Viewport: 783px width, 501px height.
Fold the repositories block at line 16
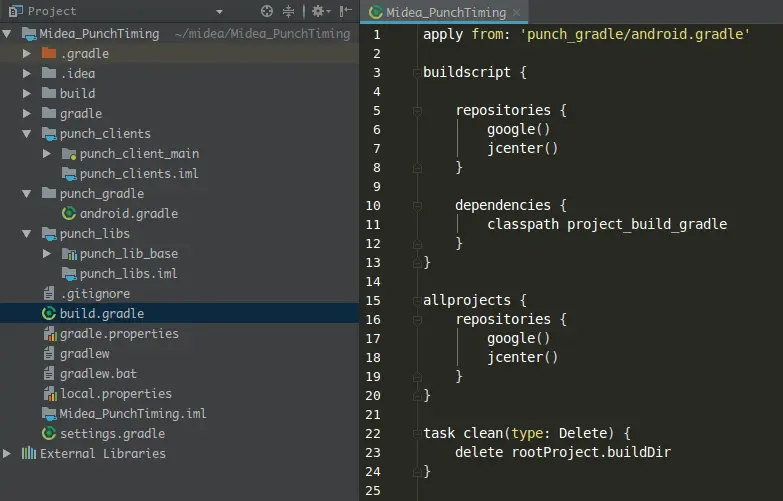coord(417,320)
